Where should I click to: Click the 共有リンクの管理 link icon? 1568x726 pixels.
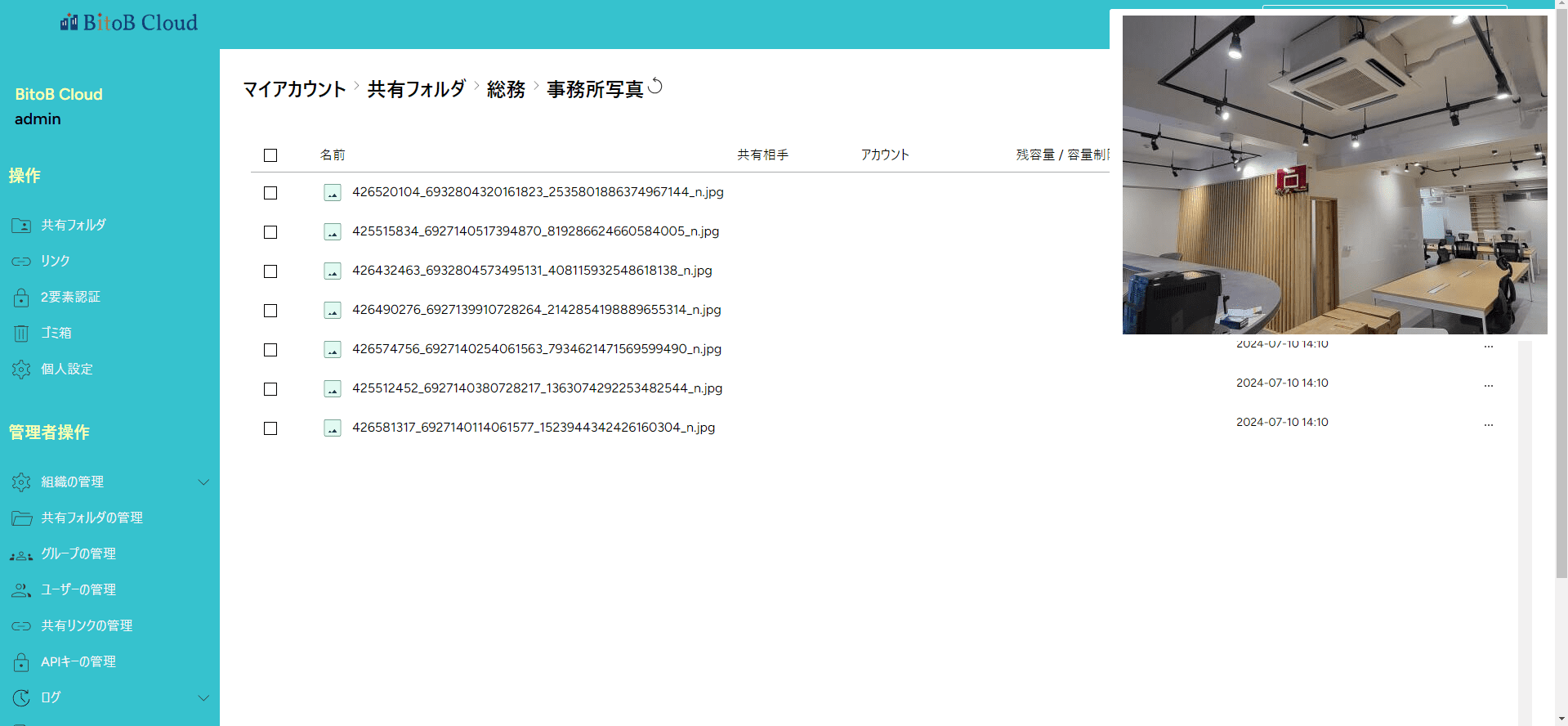pos(21,625)
